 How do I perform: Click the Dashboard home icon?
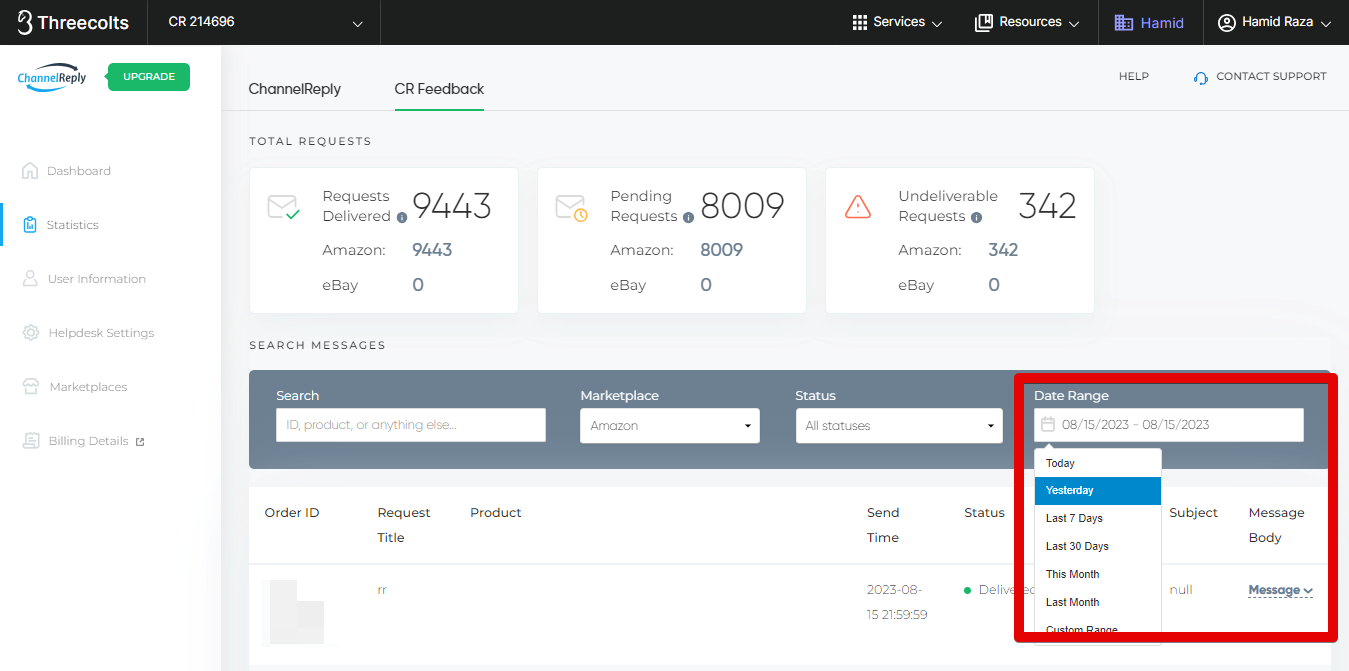tap(30, 170)
